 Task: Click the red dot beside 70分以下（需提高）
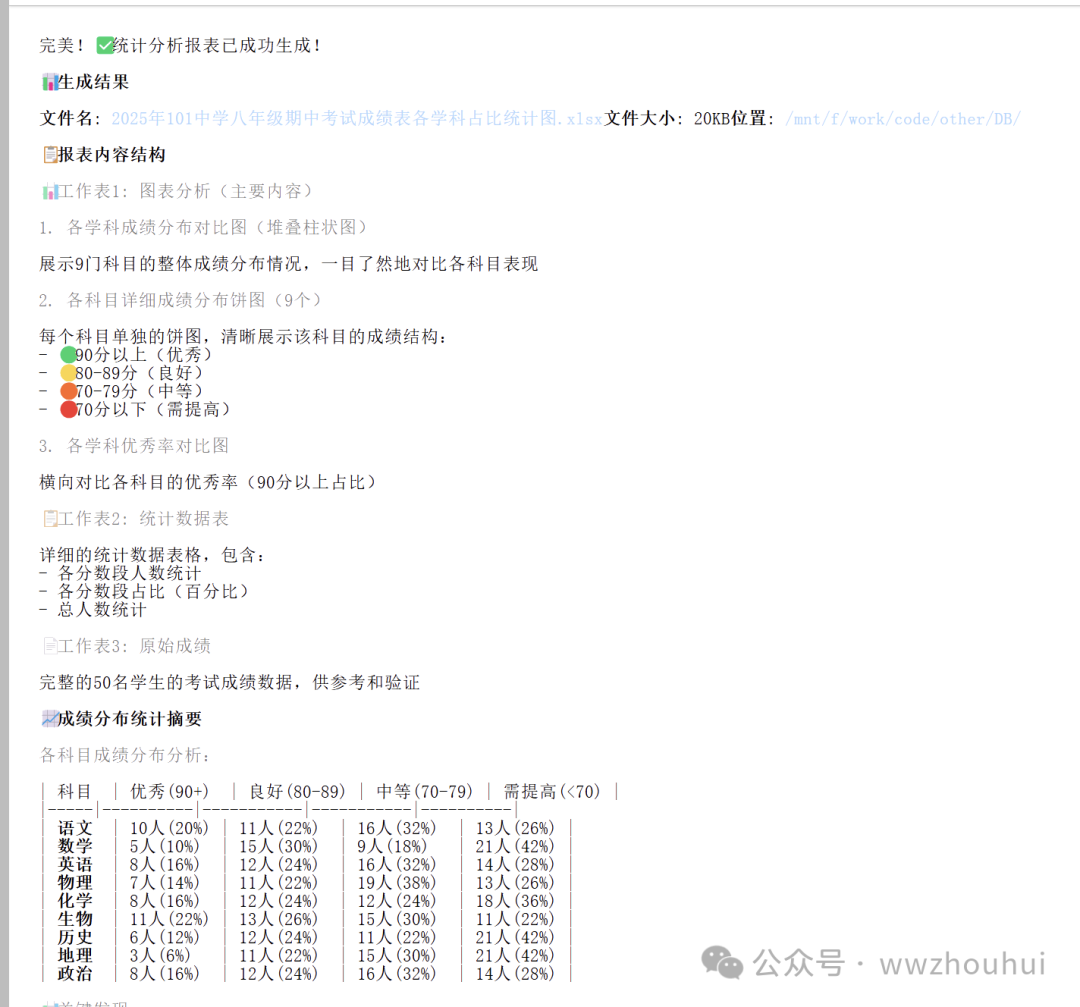(x=66, y=409)
